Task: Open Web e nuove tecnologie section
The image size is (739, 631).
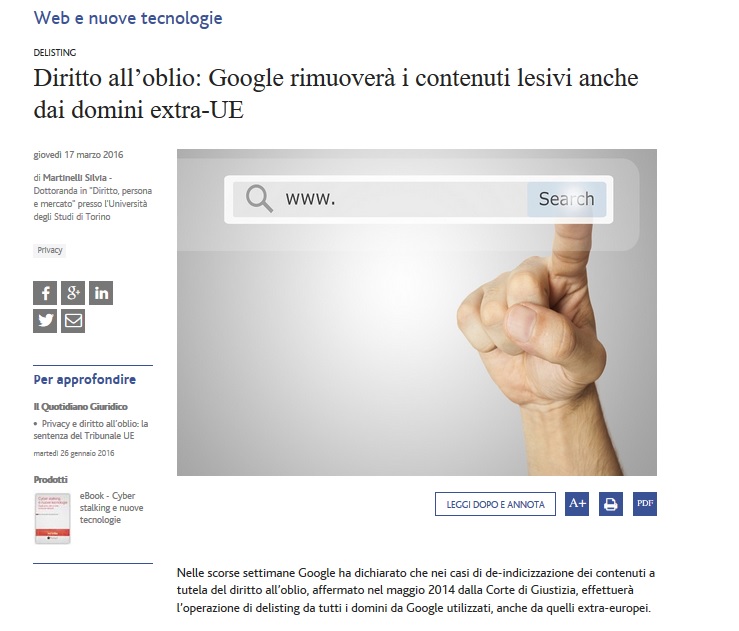Action: coord(128,18)
